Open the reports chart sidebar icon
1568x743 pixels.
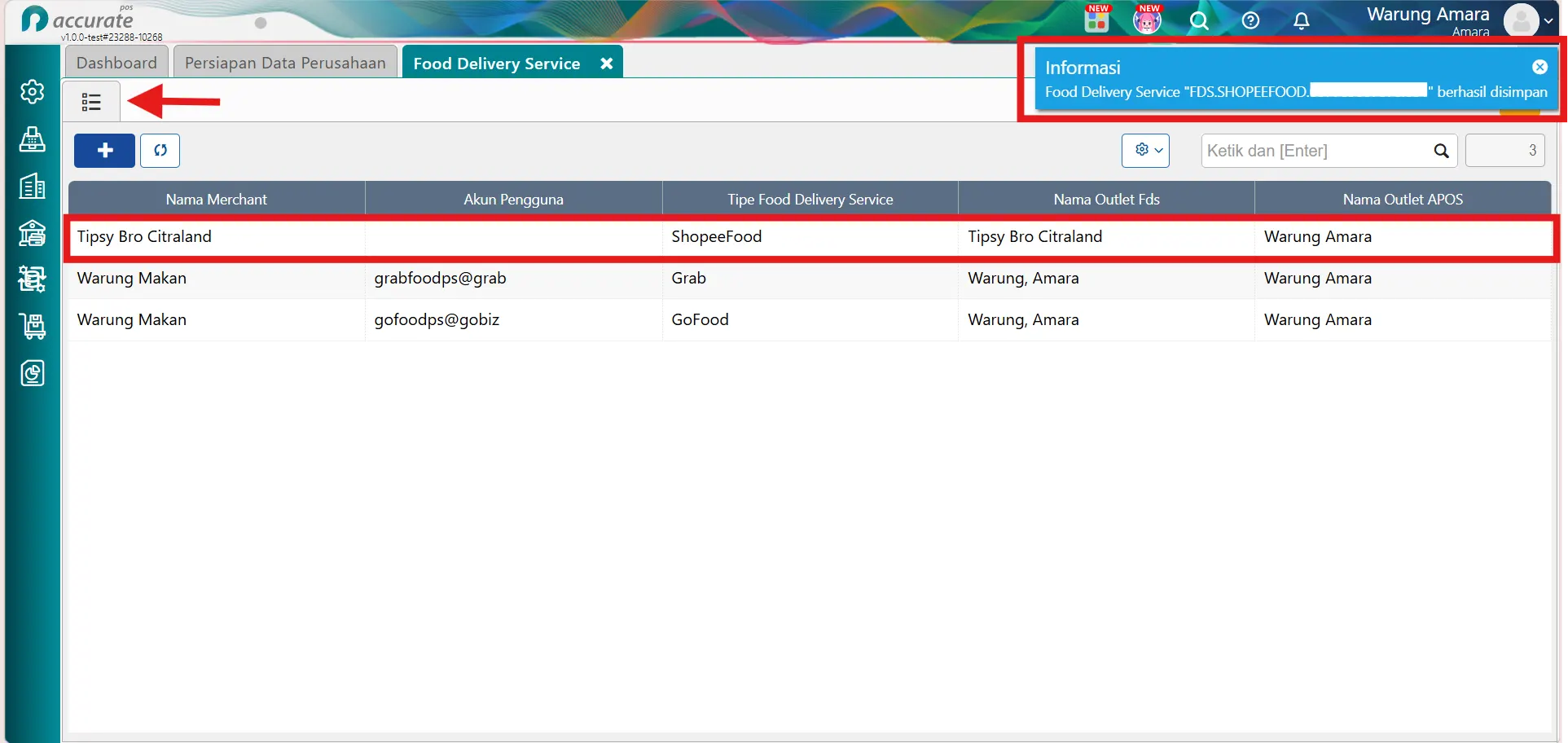(33, 373)
